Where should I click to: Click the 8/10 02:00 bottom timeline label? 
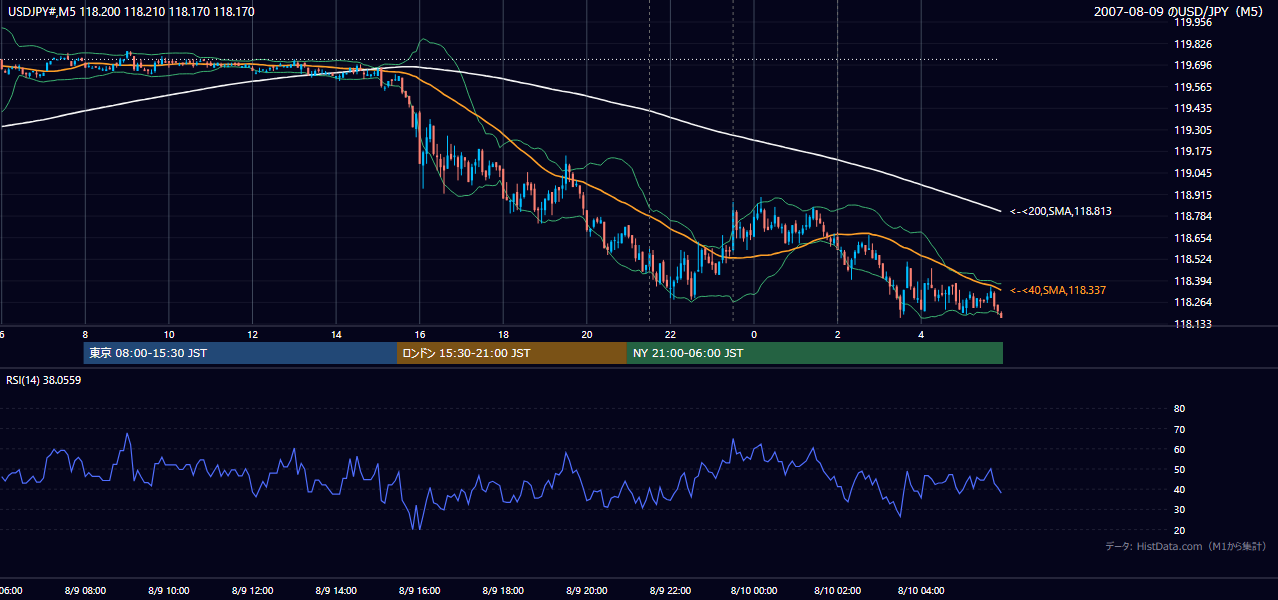click(x=838, y=591)
